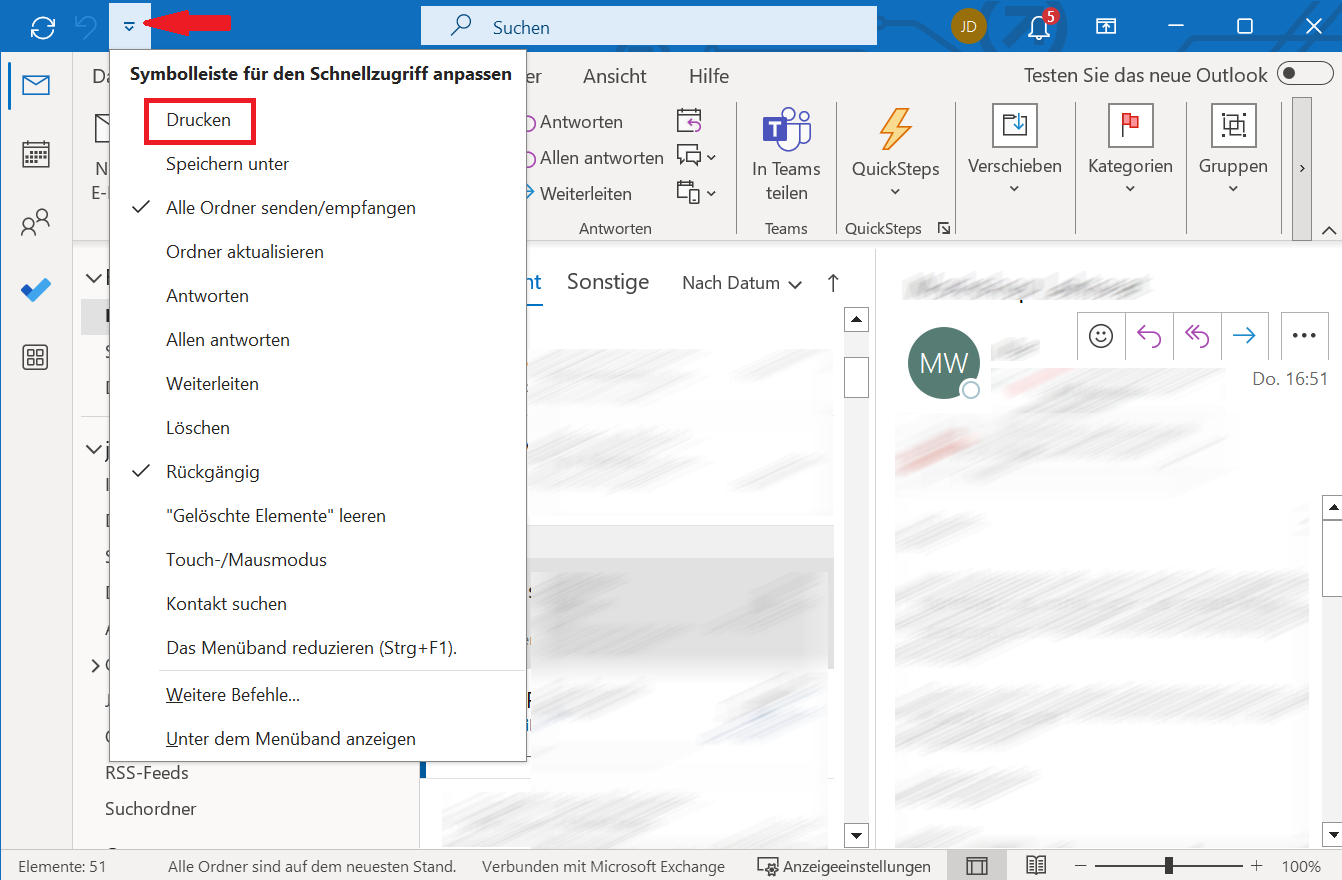Image resolution: width=1342 pixels, height=880 pixels.
Task: Select Das Menüband reduzieren entry
Action: 318,648
